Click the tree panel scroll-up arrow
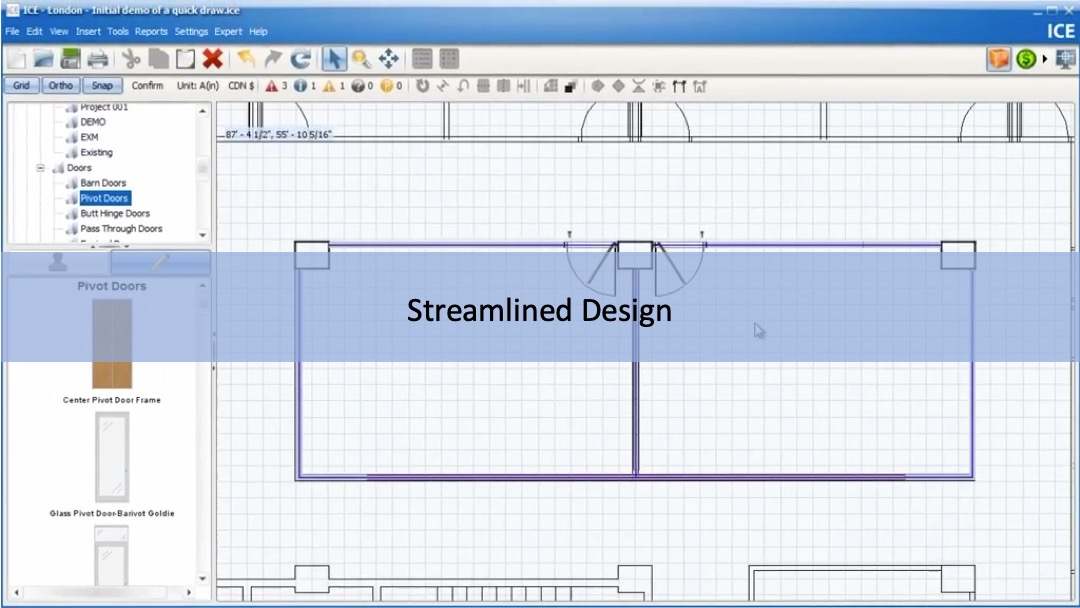This screenshot has height=608, width=1080. tap(202, 111)
